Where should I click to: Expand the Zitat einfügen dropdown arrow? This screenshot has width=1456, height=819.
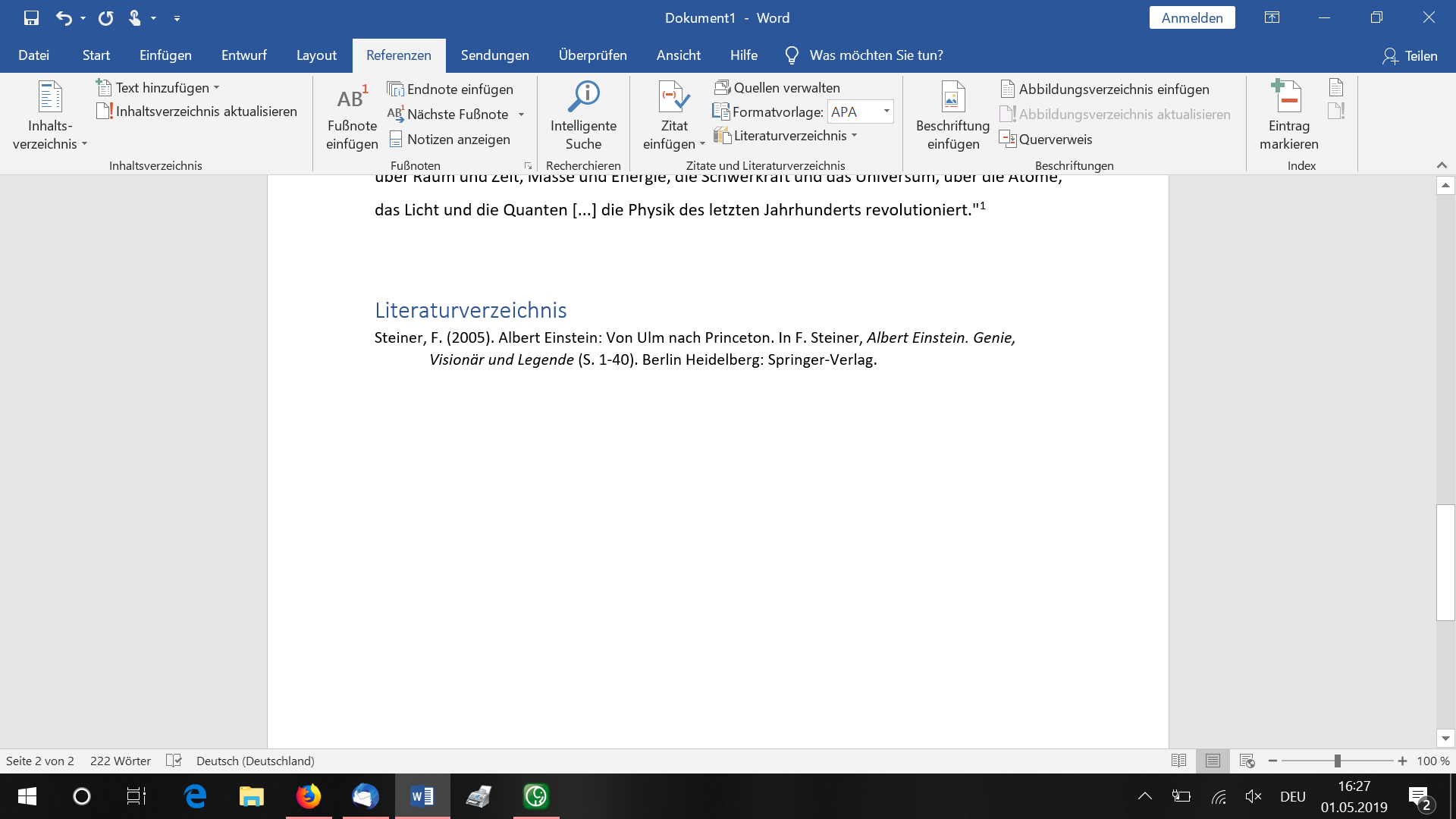tap(700, 146)
